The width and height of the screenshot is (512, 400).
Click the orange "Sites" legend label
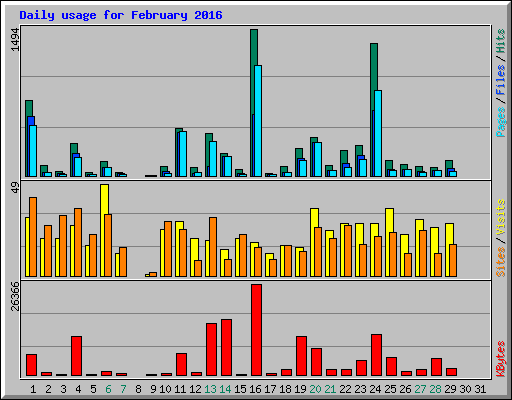click(x=500, y=262)
